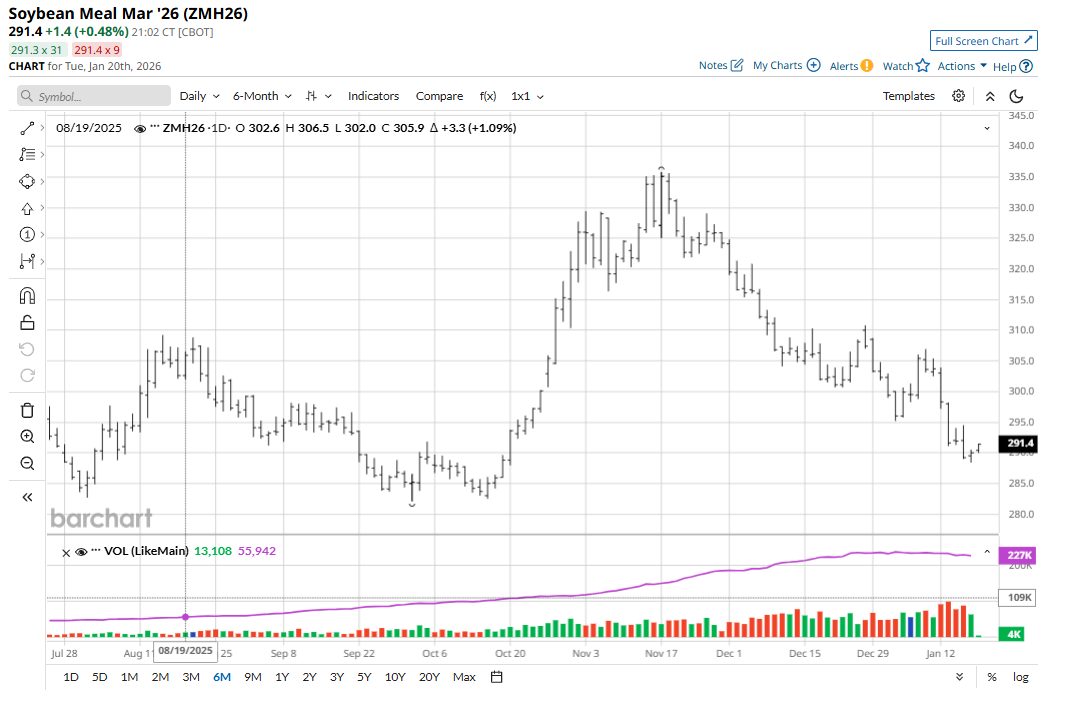Zoom out of the chart
This screenshot has height=716, width=1075.
point(27,464)
